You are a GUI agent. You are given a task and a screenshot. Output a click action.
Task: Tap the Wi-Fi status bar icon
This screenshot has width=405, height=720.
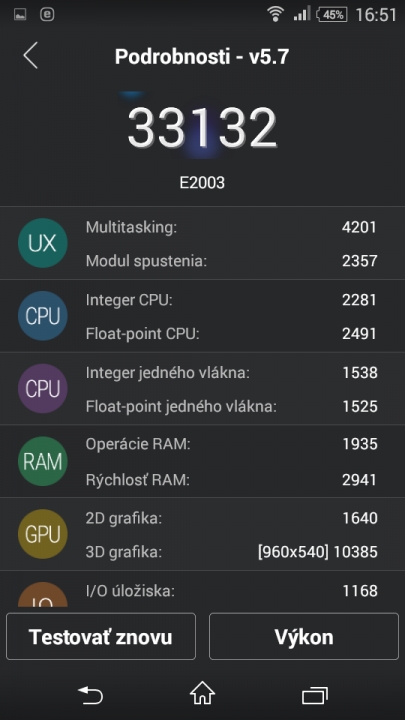[275, 14]
